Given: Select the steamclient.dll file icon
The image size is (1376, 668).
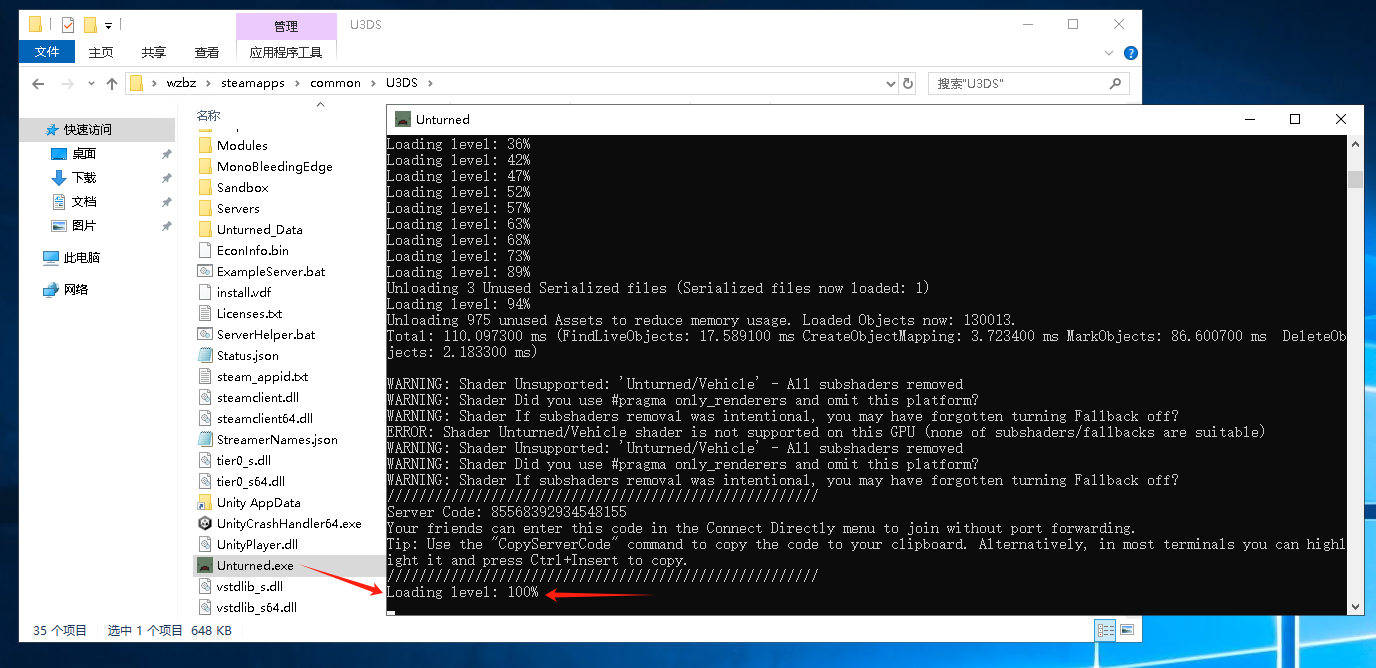Looking at the screenshot, I should click(205, 397).
